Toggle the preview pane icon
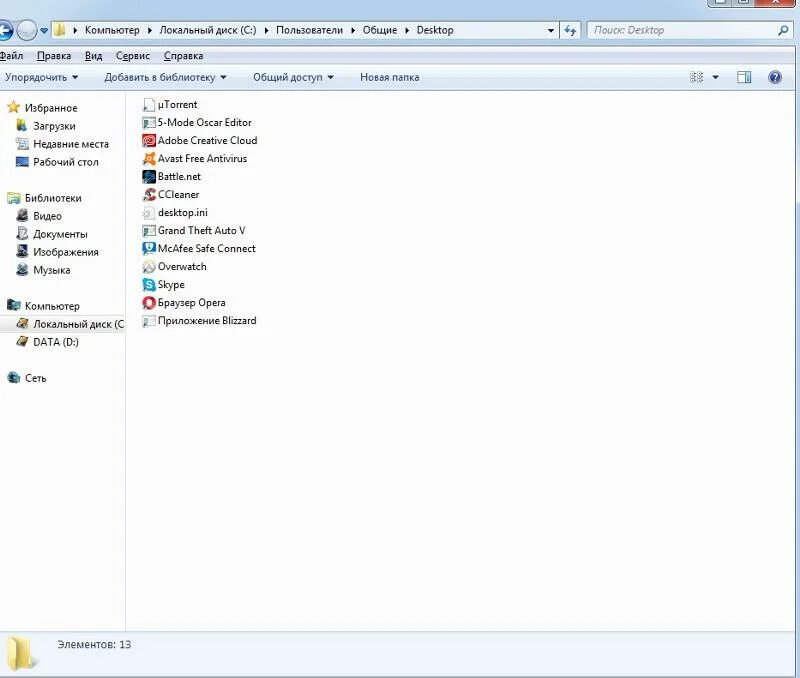The width and height of the screenshot is (800, 678). [744, 77]
